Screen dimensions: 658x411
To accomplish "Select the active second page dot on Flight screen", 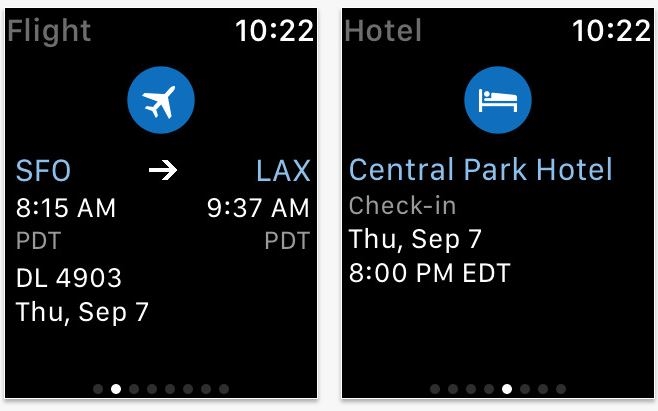I will pos(116,389).
